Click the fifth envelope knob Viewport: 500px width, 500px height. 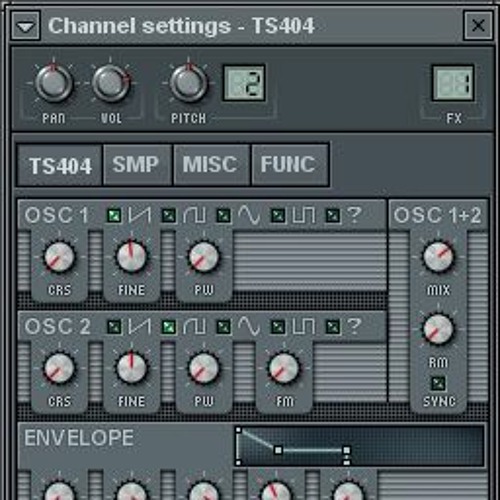(348, 490)
